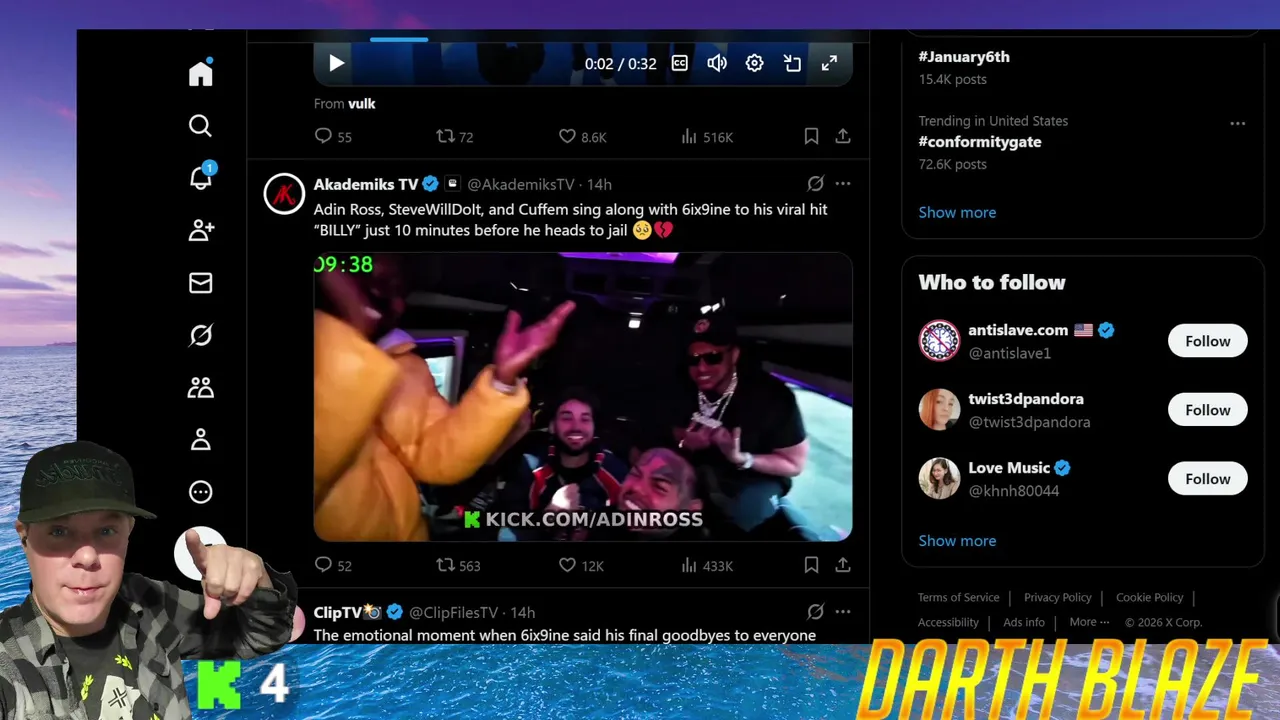Image resolution: width=1280 pixels, height=720 pixels.
Task: Open the #January6th trend
Action: tap(964, 57)
